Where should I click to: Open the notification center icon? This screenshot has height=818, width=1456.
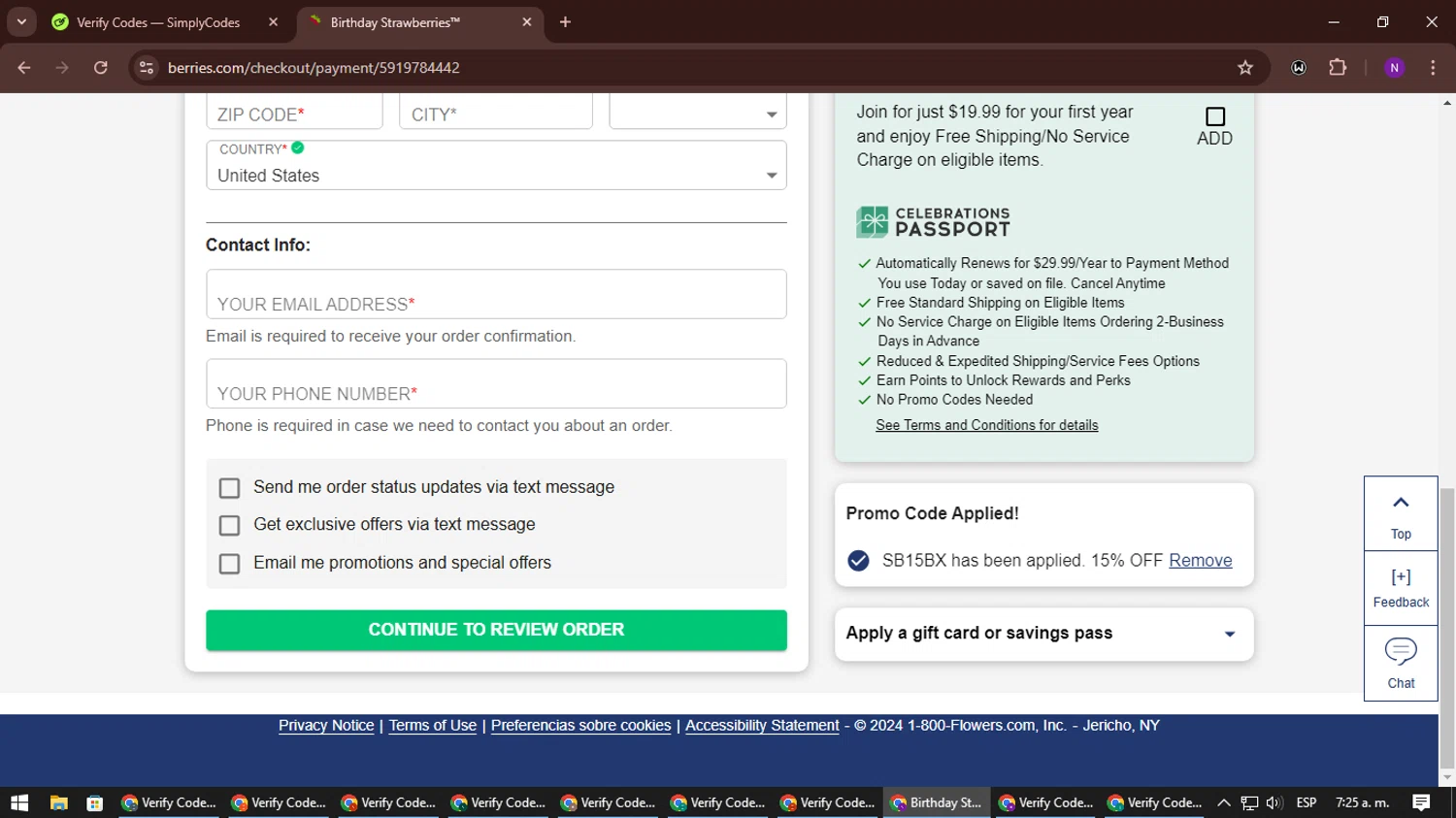[1421, 802]
